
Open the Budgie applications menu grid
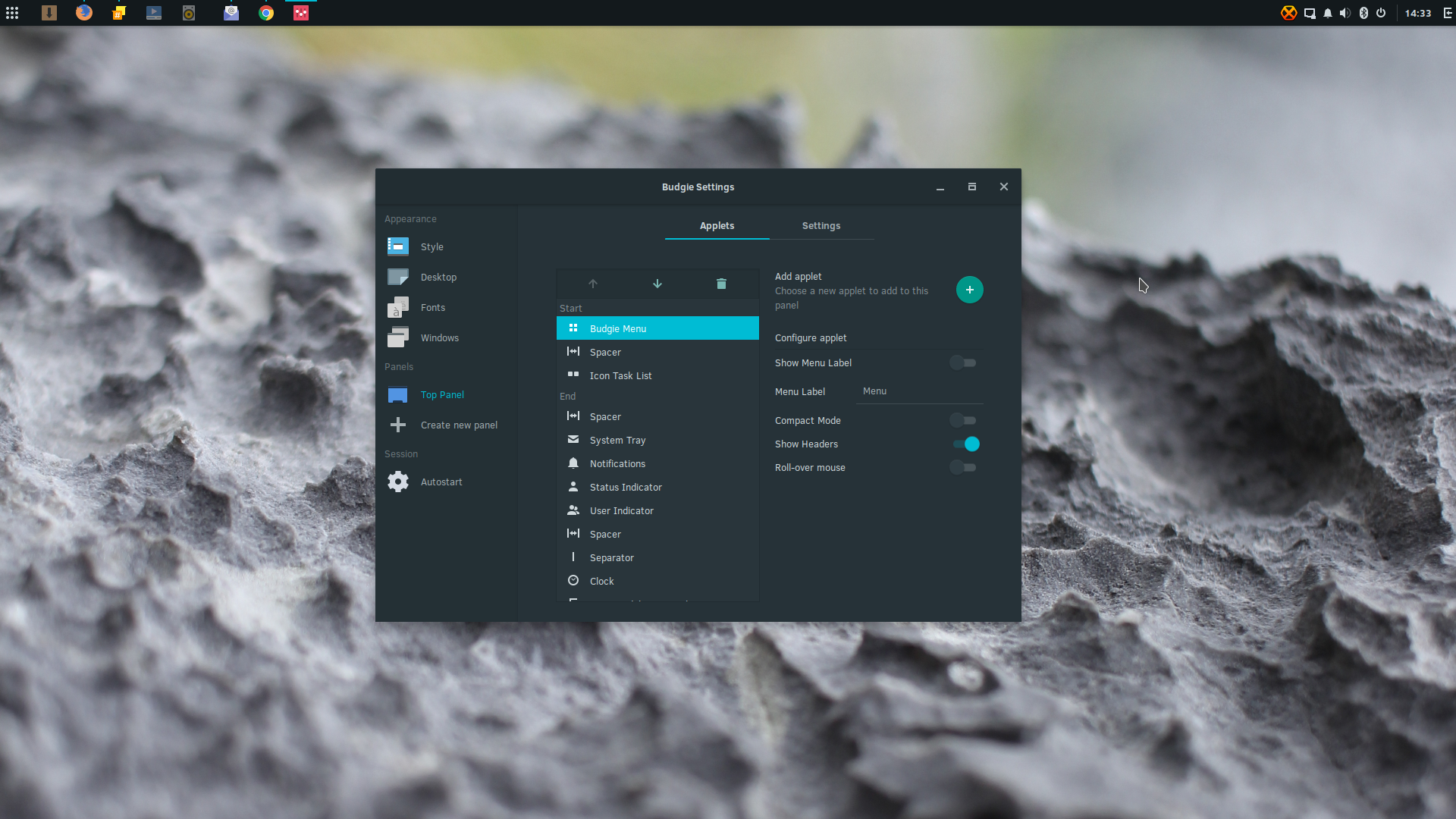click(x=12, y=13)
